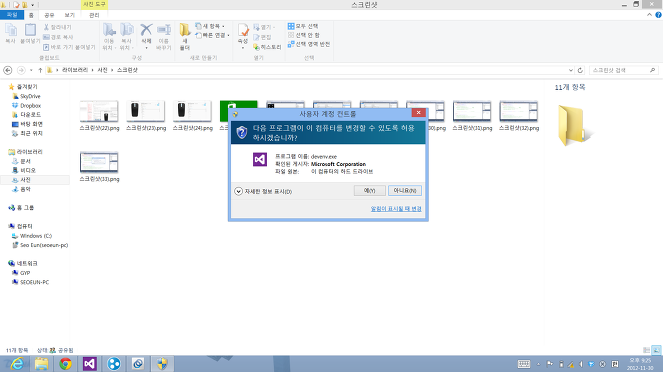Open the Open (열기) ribbon dropdown
The width and height of the screenshot is (663, 372).
click(264, 27)
